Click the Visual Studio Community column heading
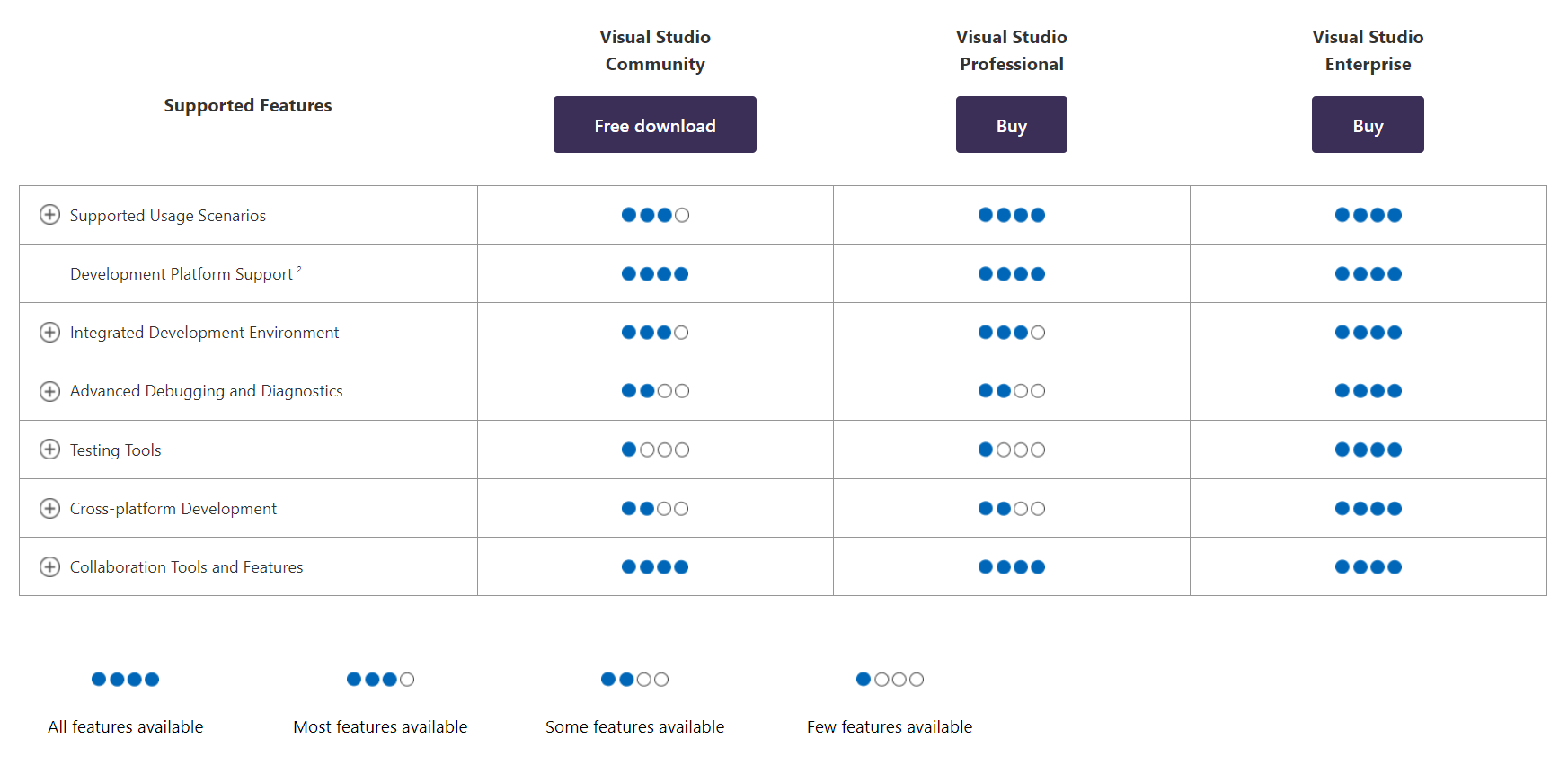This screenshot has width=1568, height=757. click(655, 50)
